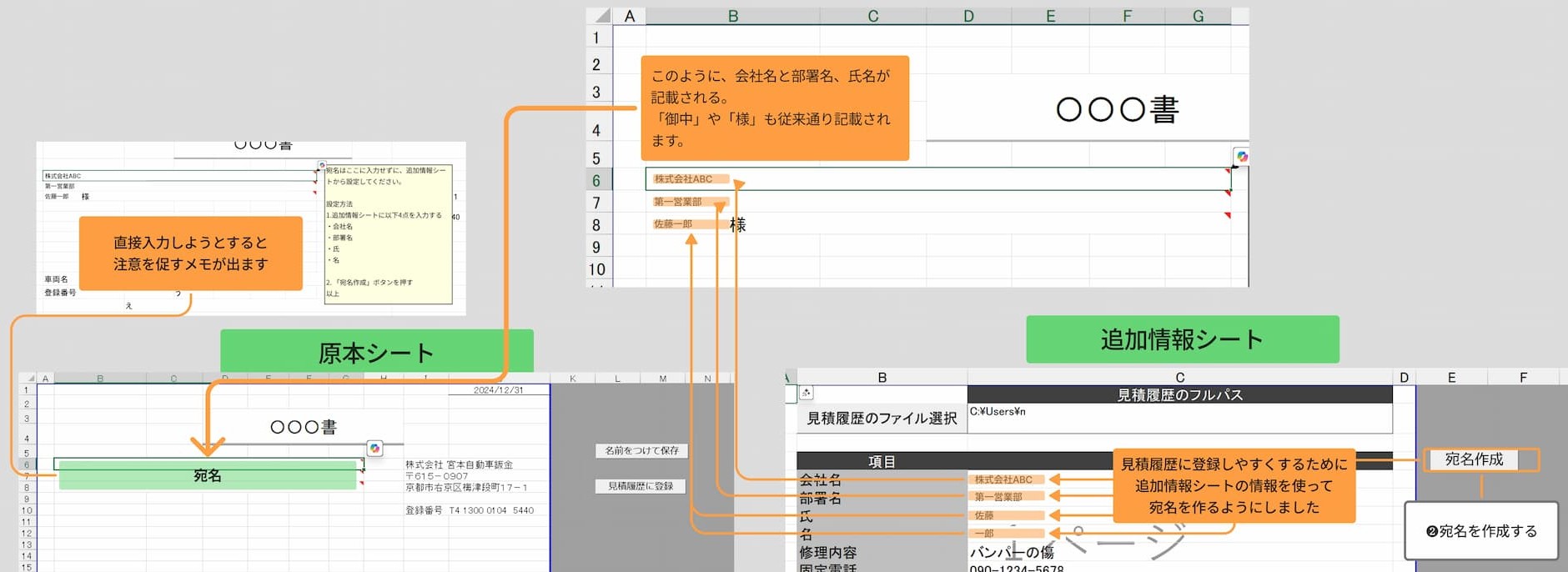Viewport: 1568px width, 572px height.
Task: Click the 宛名作成 button
Action: point(1473,459)
